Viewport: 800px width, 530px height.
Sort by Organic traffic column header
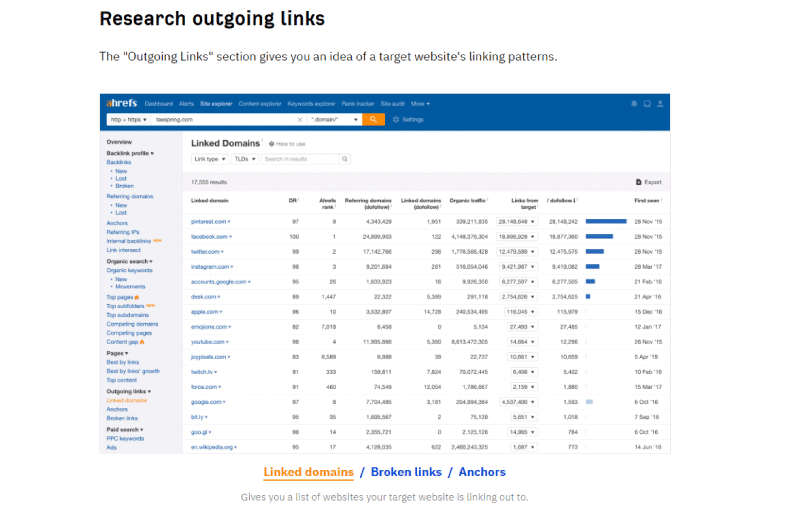(x=467, y=200)
